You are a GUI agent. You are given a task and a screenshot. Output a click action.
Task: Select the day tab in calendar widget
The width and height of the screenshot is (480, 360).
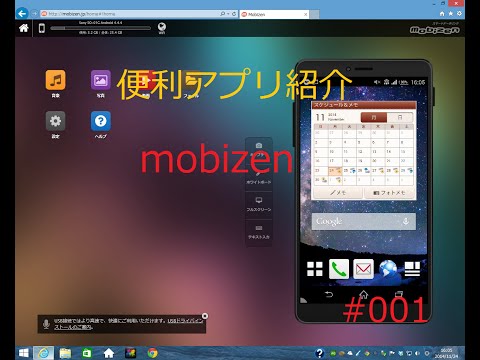click(400, 117)
